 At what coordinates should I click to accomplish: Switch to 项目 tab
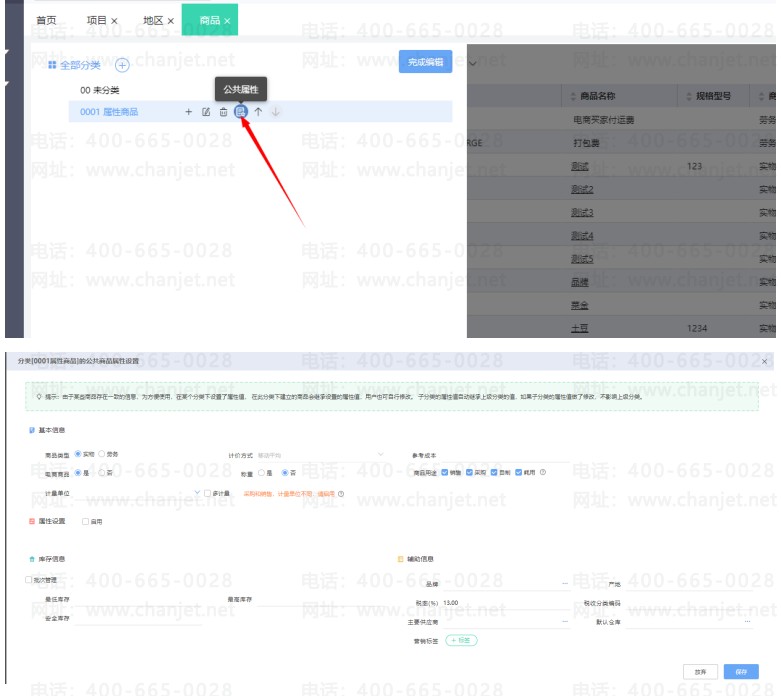97,20
